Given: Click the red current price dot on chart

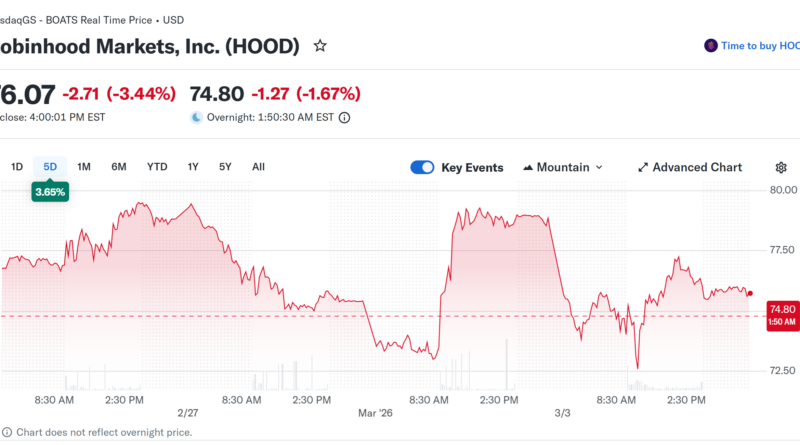Looking at the screenshot, I should pyautogui.click(x=750, y=294).
